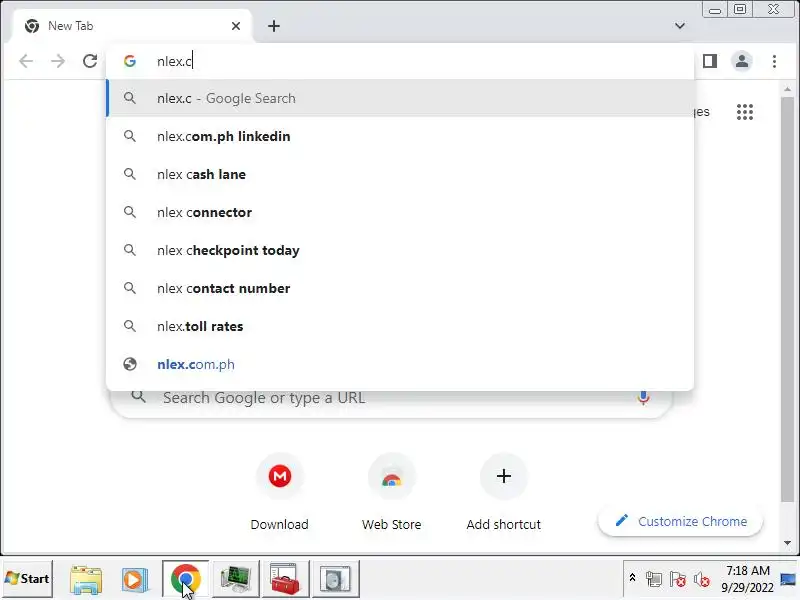Choose the 'nlex.com.ph linkedin' suggestion

tap(400, 136)
